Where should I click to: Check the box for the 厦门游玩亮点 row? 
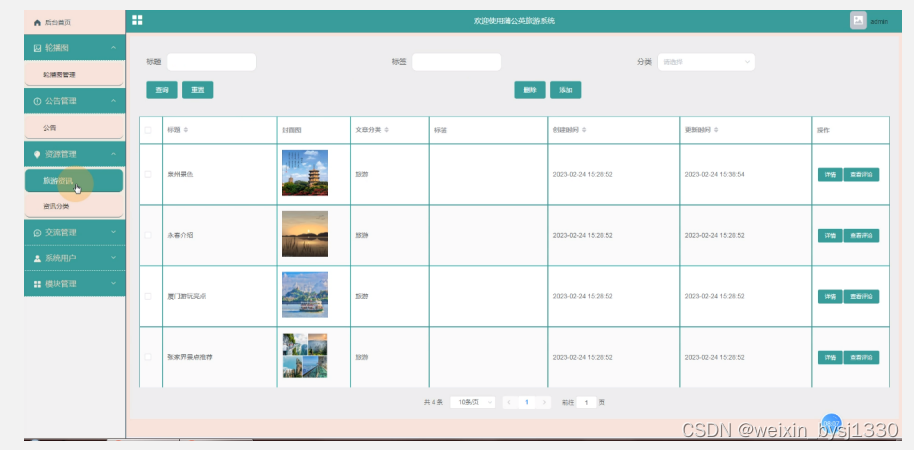click(147, 296)
